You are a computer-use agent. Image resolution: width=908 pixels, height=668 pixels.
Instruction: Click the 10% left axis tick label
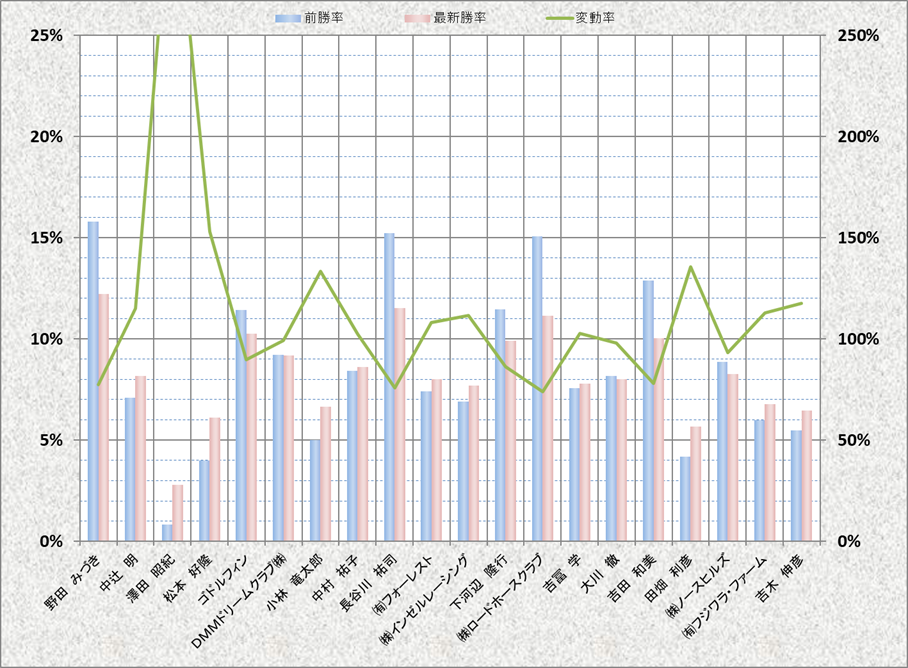click(x=47, y=339)
